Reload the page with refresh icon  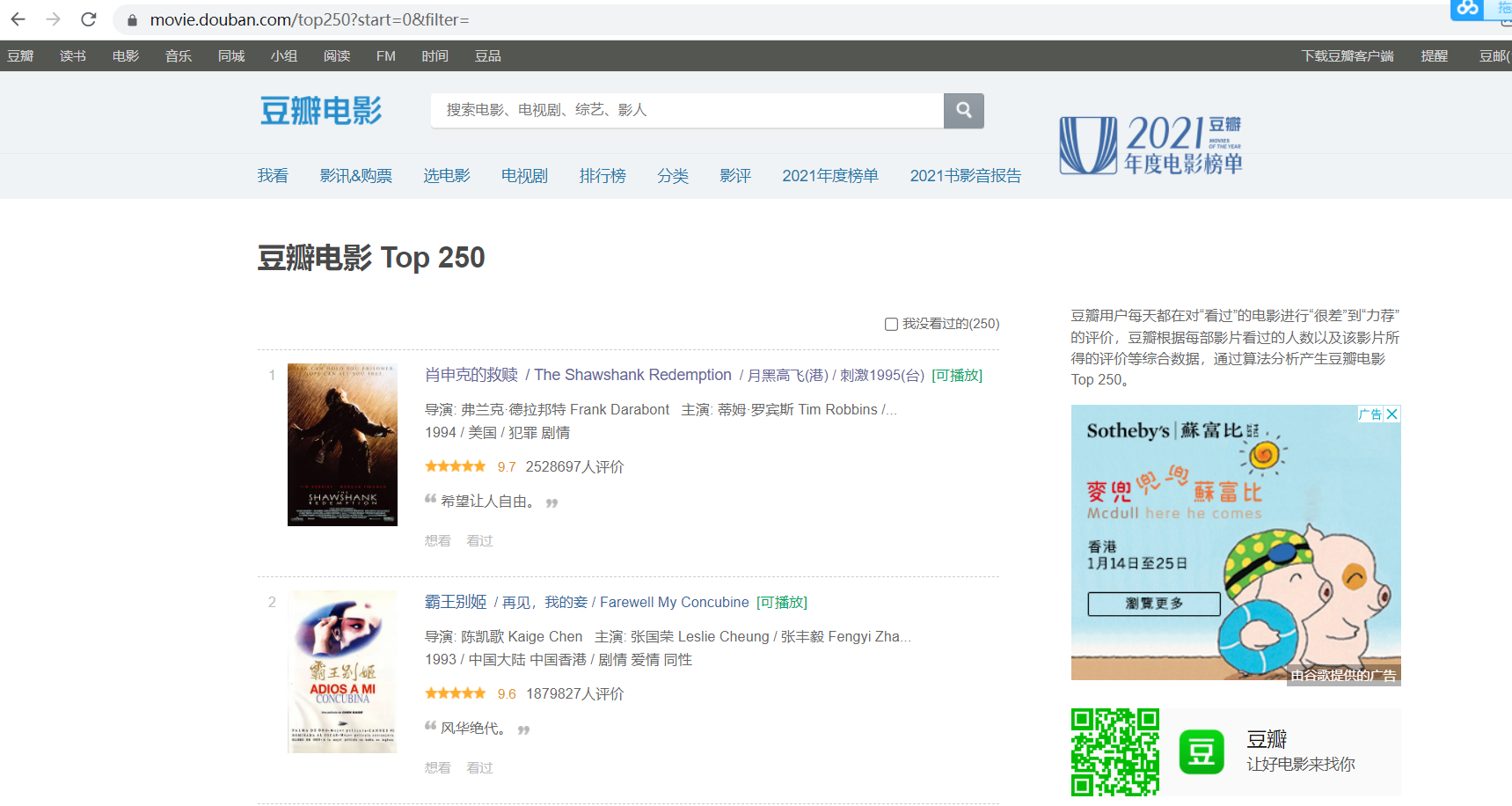tap(88, 19)
